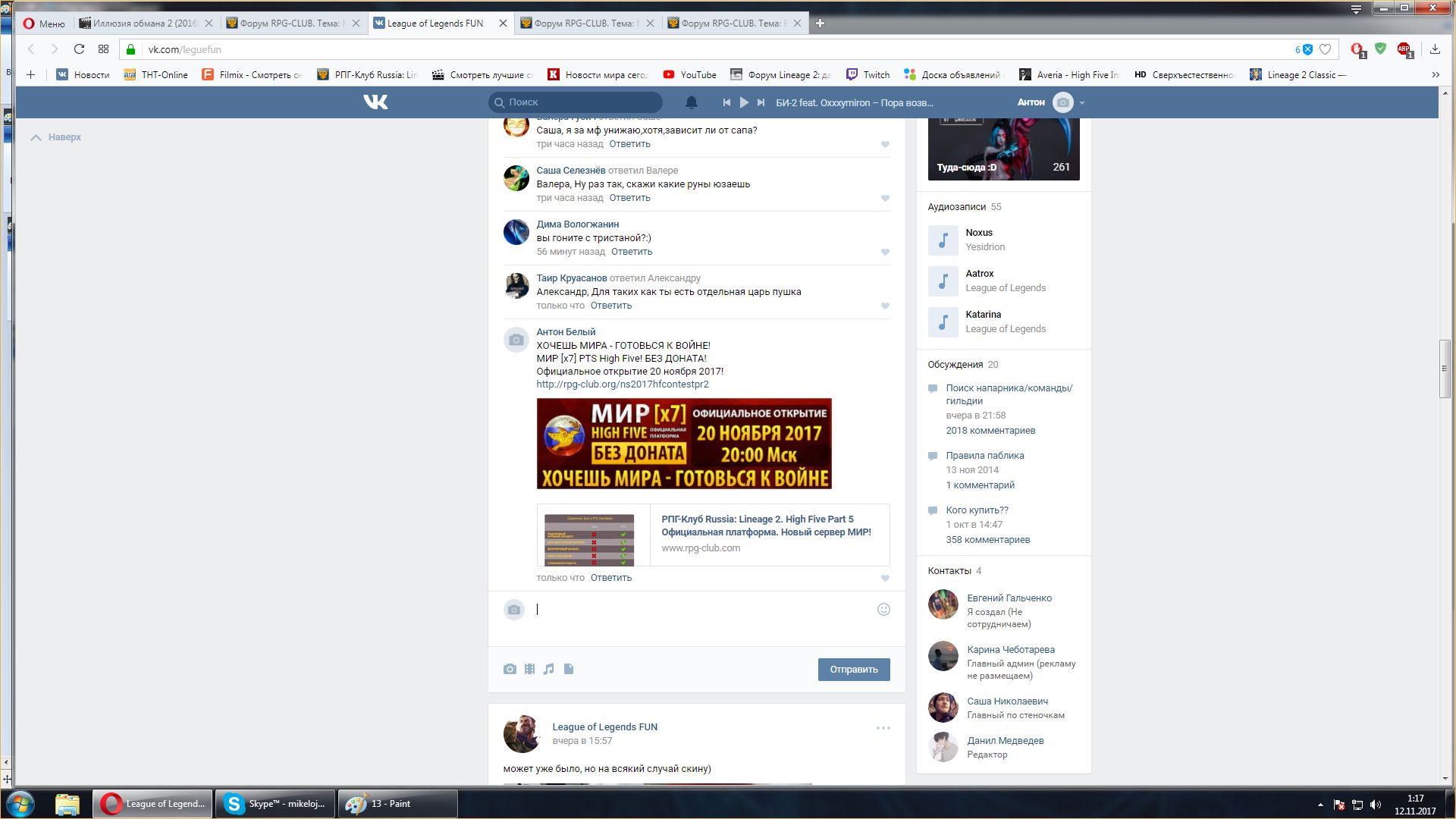Screen dimensions: 1456x819
Task: Open the Opera Меню menu
Action: pyautogui.click(x=43, y=24)
